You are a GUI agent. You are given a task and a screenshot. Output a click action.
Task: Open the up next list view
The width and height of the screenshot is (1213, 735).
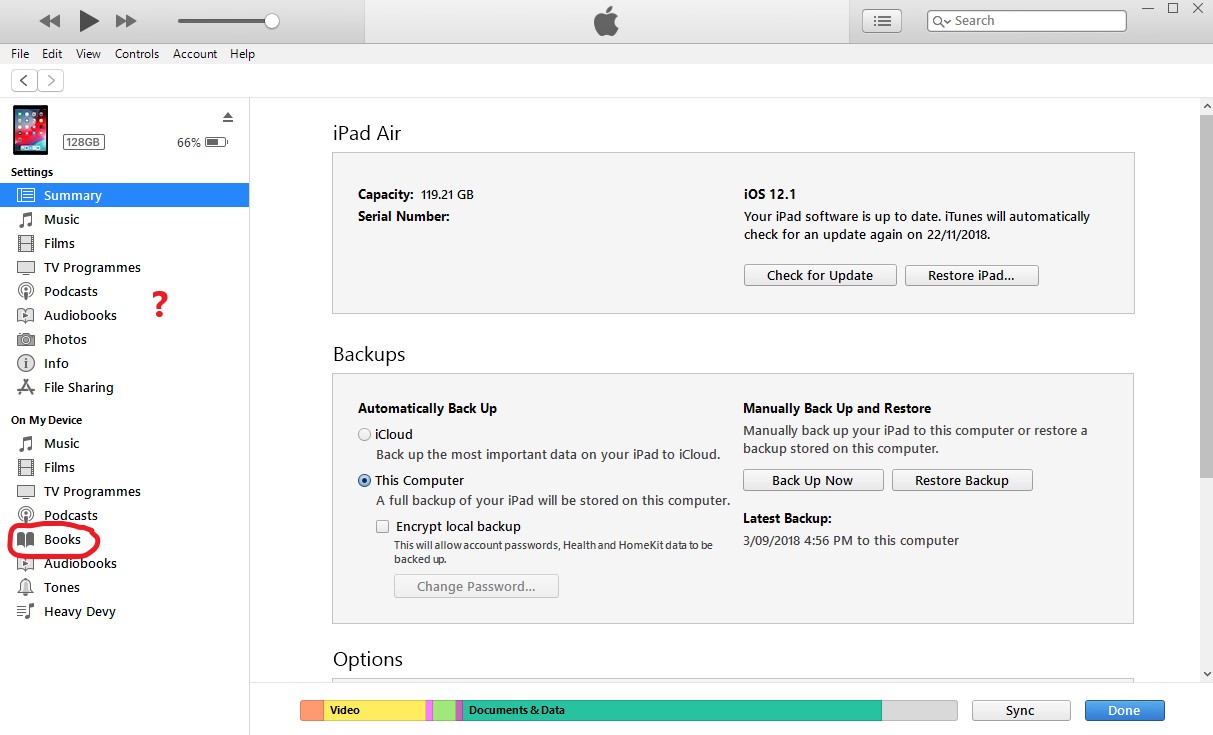(881, 20)
